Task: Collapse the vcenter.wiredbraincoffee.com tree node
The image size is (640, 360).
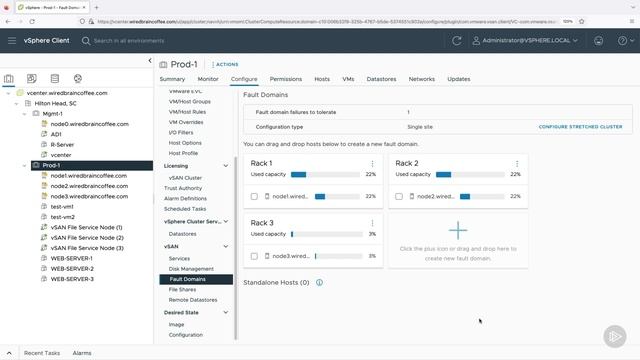Action: click(x=9, y=93)
